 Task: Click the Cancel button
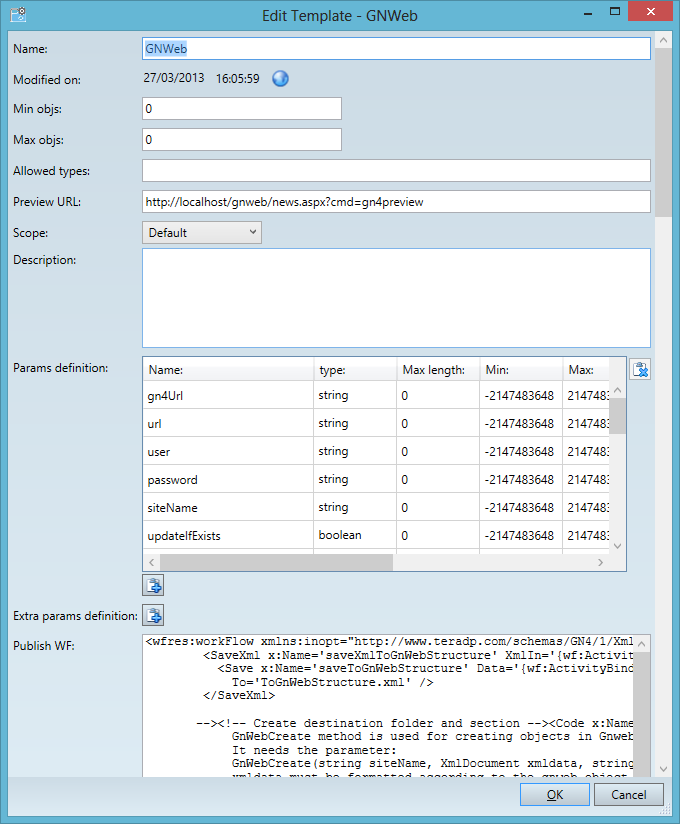(629, 794)
